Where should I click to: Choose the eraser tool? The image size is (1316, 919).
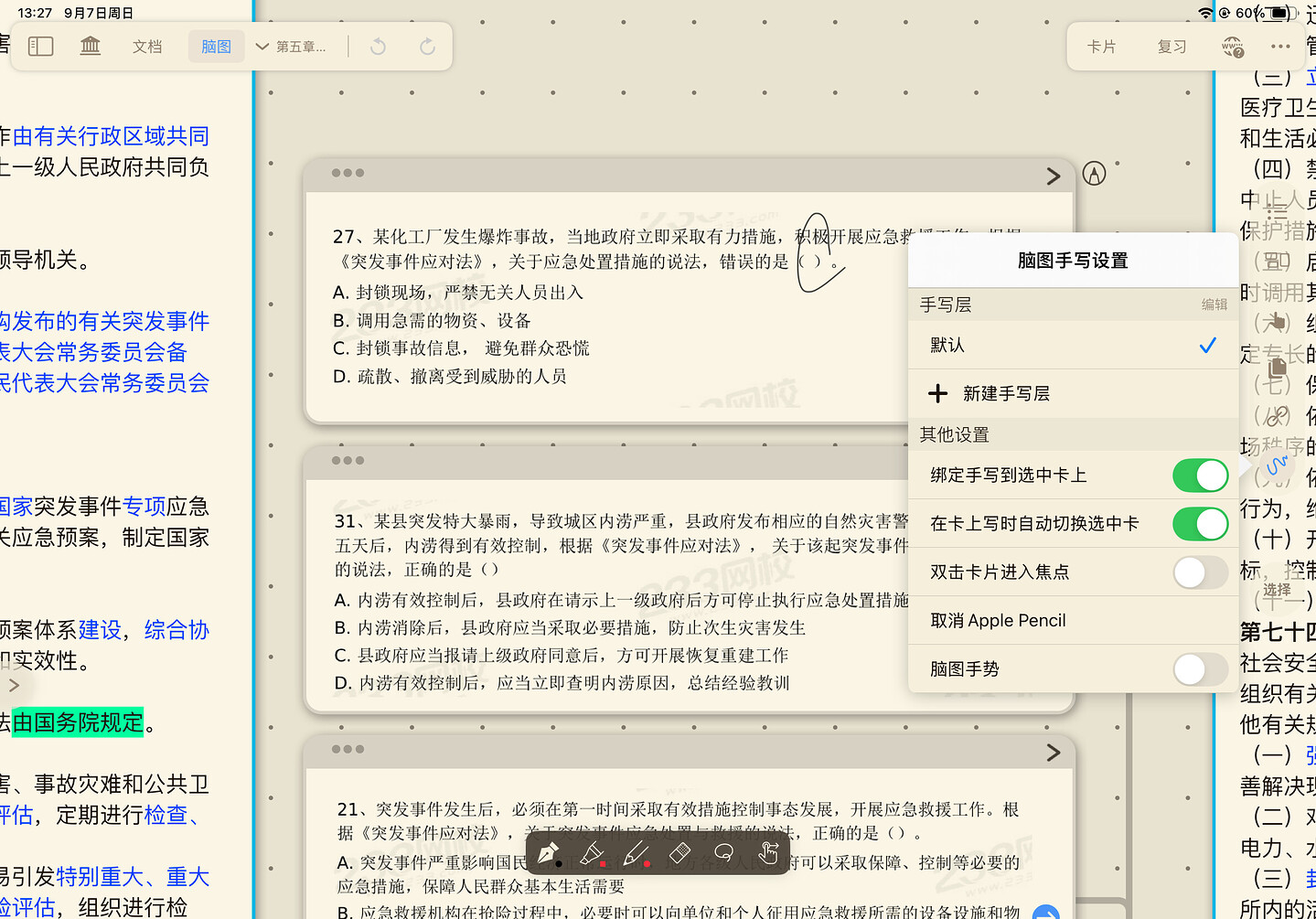coord(679,853)
